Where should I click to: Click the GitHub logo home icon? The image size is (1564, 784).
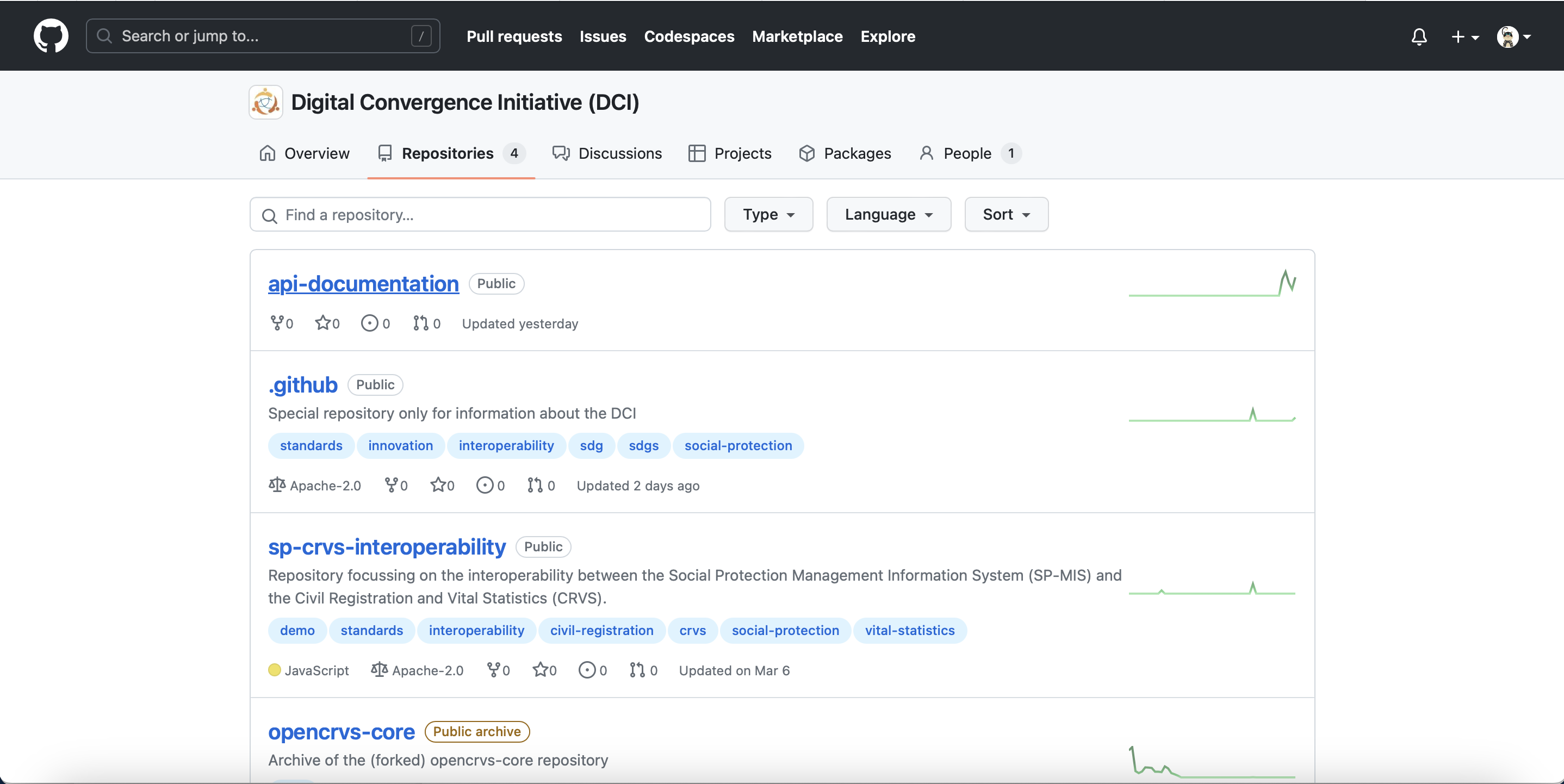[51, 36]
